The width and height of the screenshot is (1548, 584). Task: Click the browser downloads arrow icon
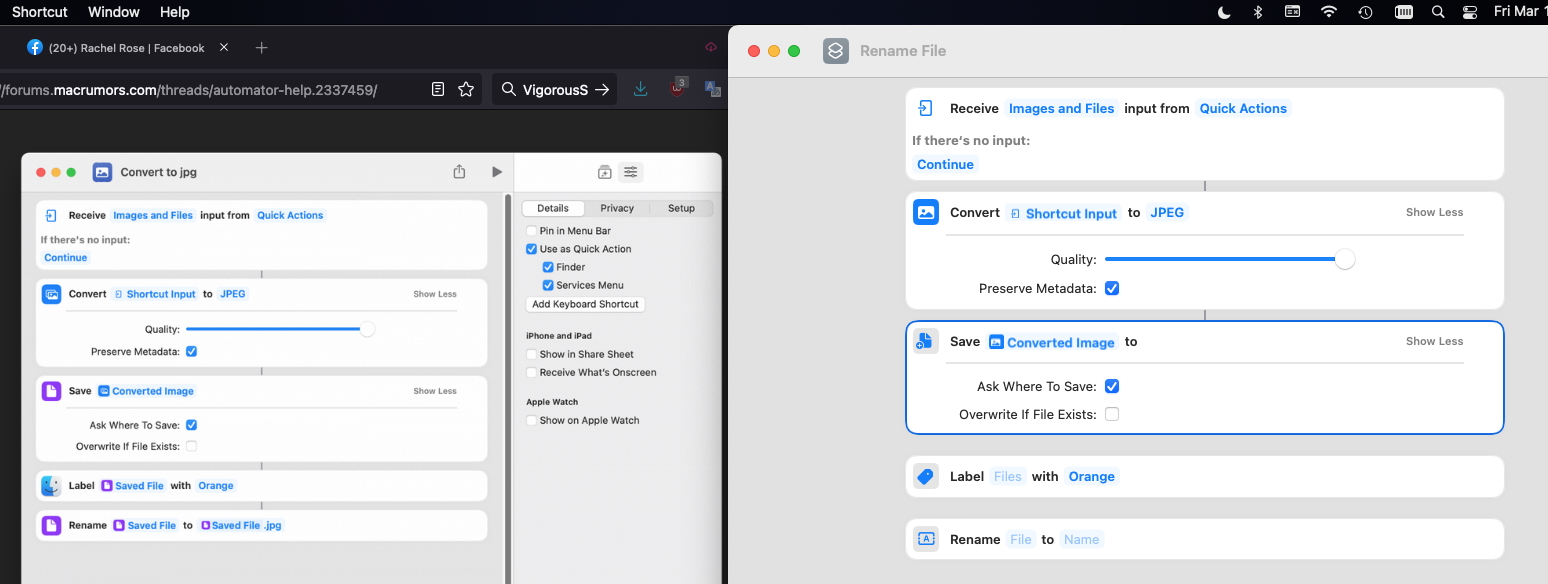pyautogui.click(x=640, y=89)
